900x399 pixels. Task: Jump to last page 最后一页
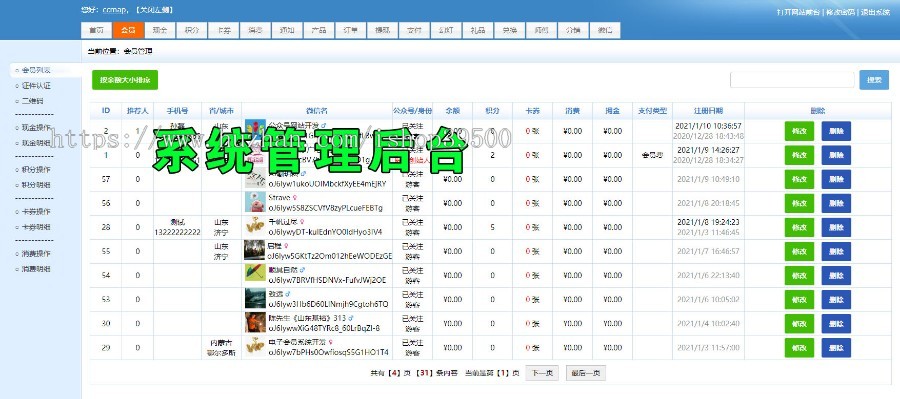585,373
